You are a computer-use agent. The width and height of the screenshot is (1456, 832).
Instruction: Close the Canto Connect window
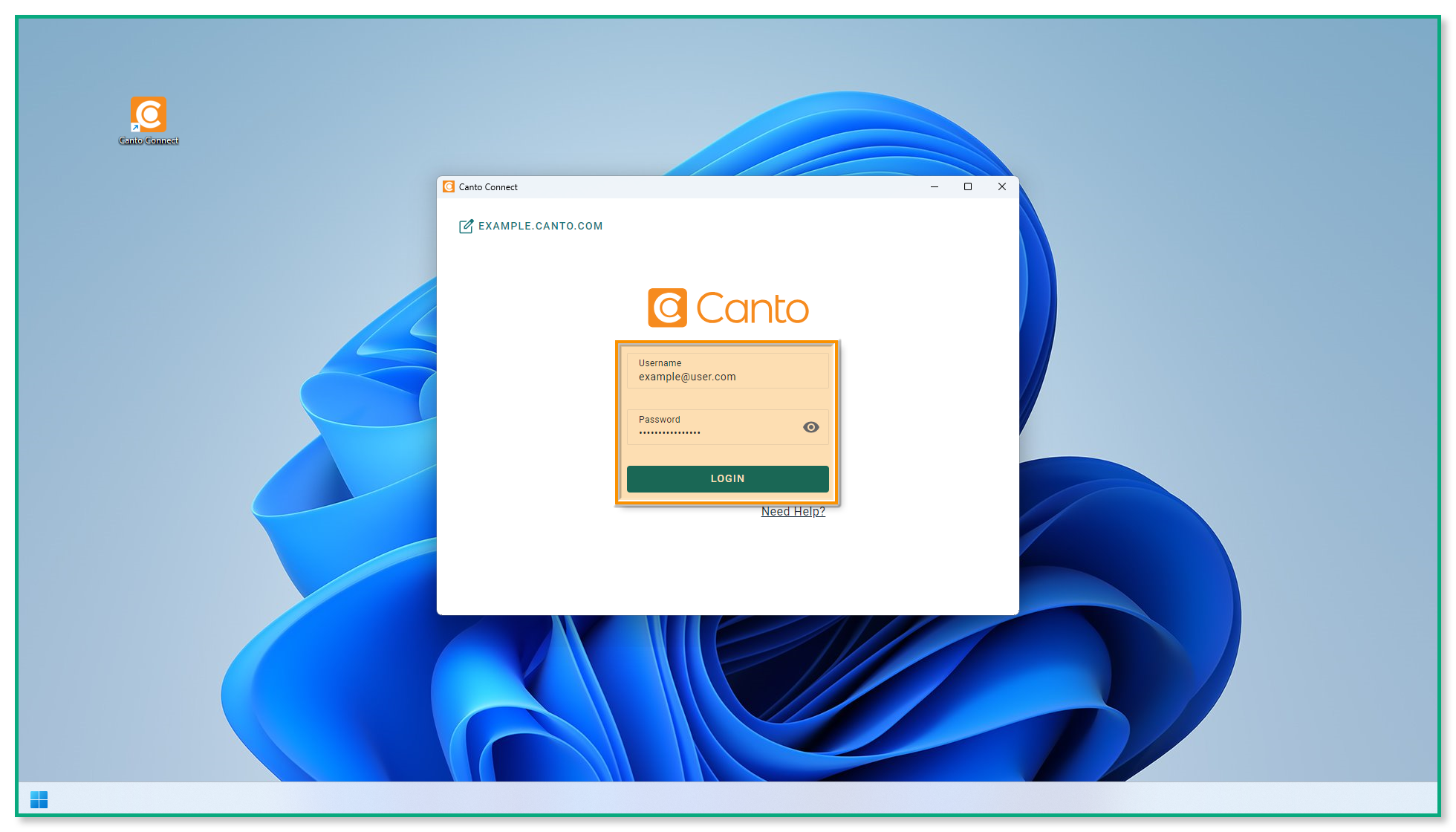point(1002,186)
